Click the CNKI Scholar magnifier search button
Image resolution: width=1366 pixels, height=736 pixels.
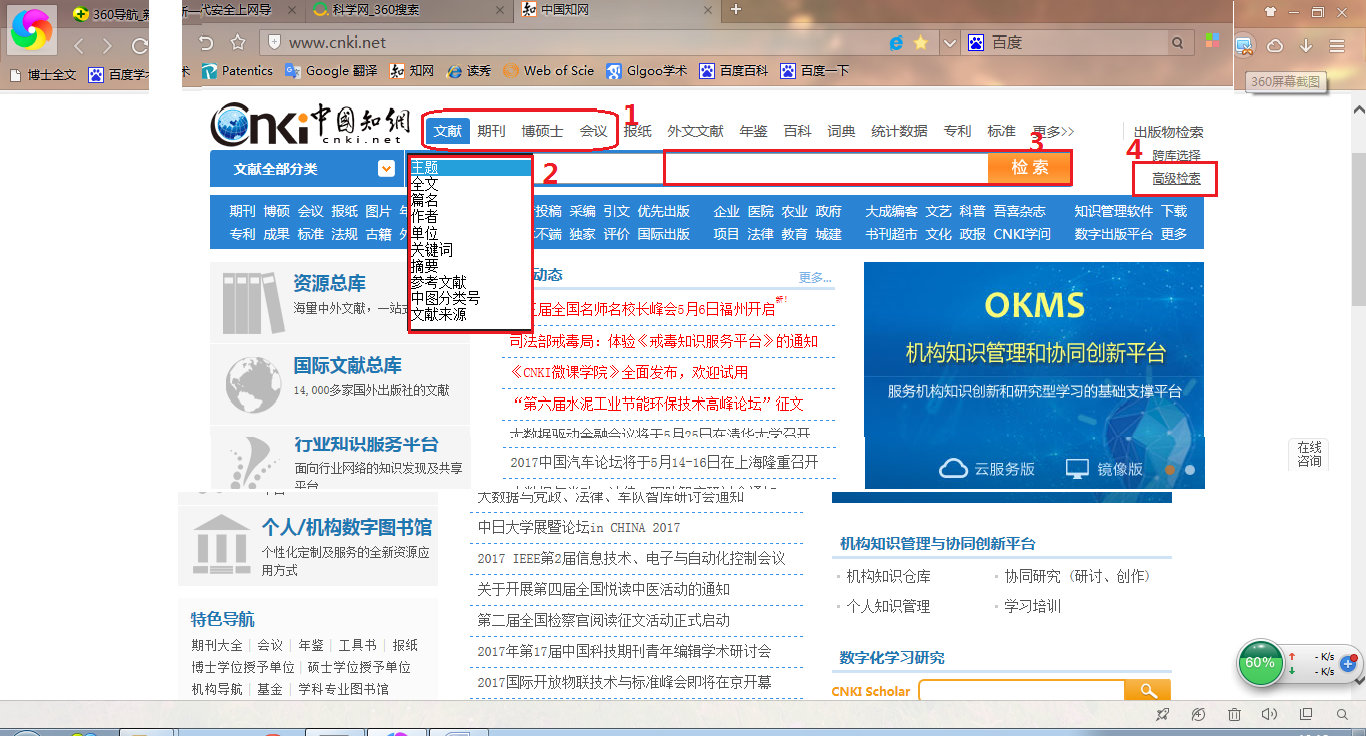[1147, 691]
